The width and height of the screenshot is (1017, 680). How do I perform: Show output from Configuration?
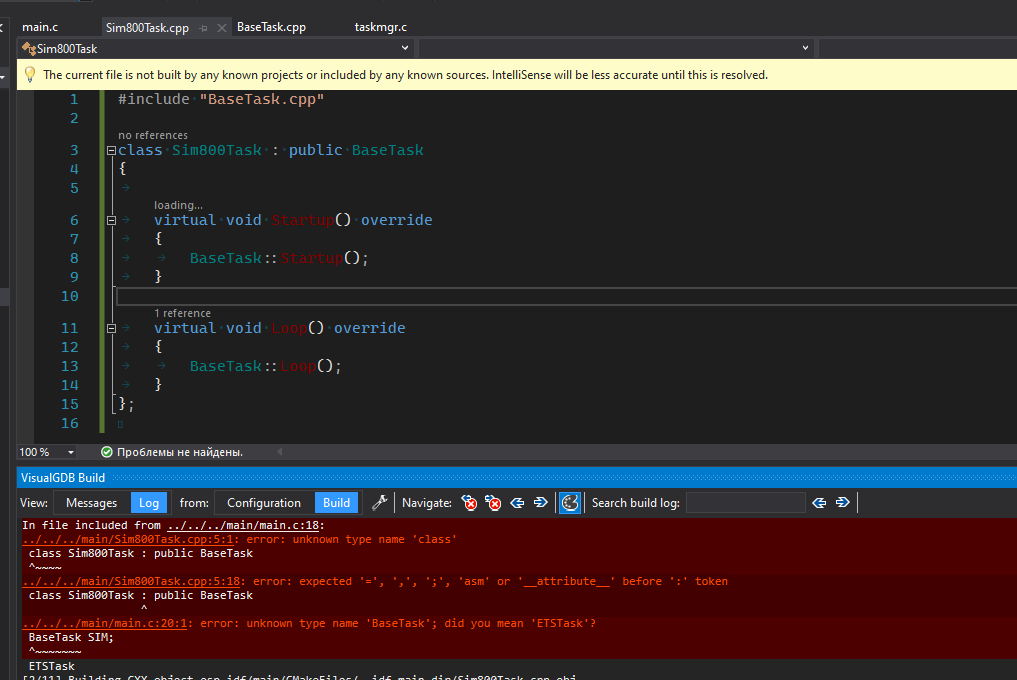[x=263, y=503]
